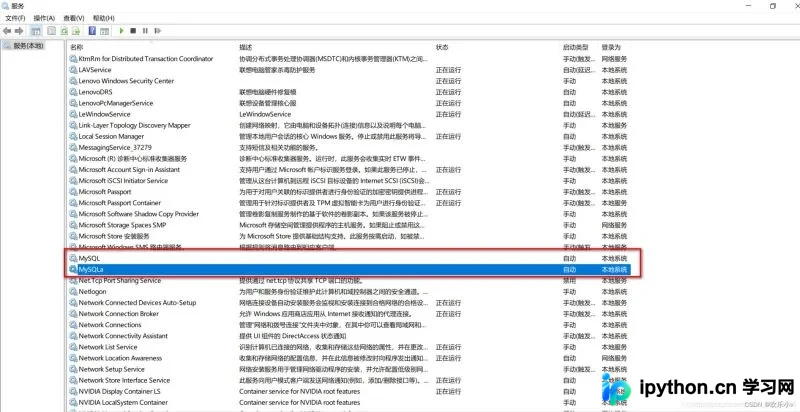Select Microsoft Software Shadow Copy Provider service
Image resolution: width=800 pixels, height=412 pixels.
(139, 214)
